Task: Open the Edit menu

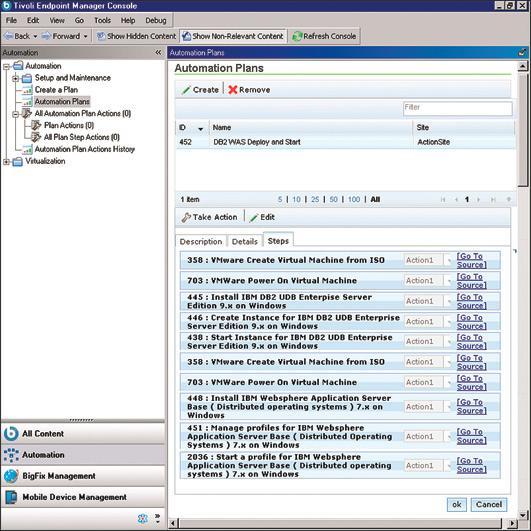Action: (33, 20)
